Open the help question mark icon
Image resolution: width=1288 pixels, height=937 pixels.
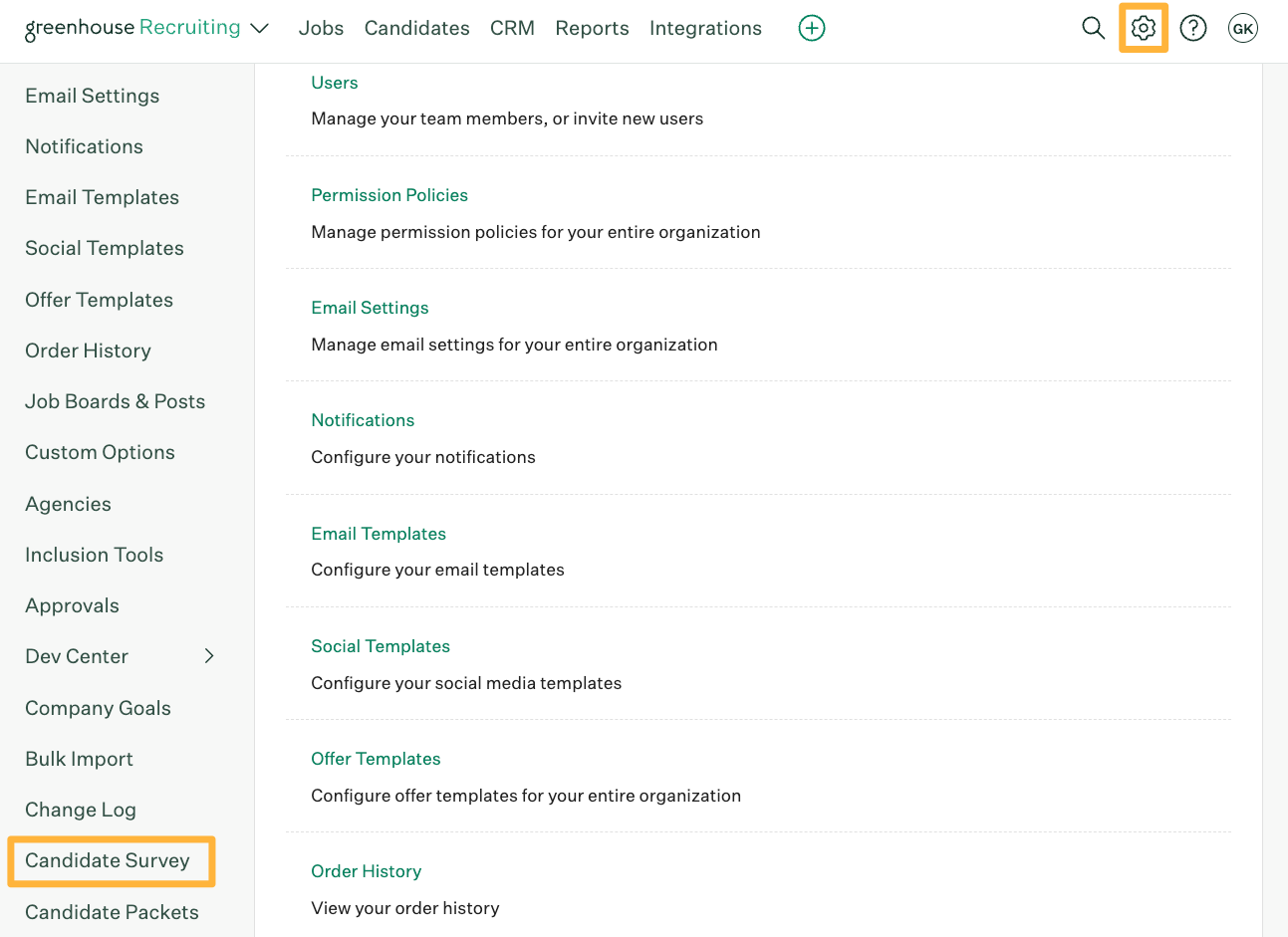1192,28
